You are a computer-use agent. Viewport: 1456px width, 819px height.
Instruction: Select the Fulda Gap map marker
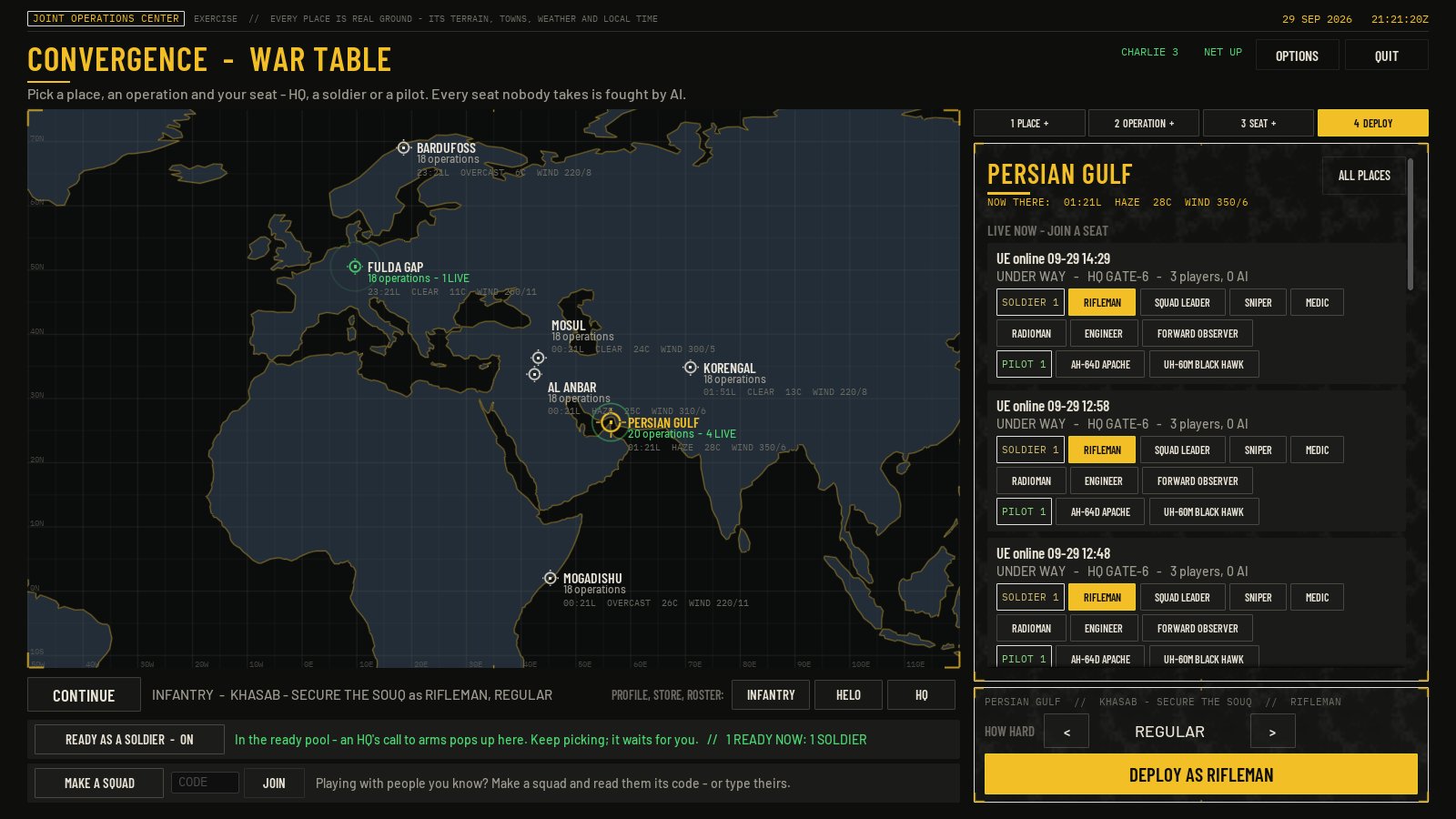point(355,267)
